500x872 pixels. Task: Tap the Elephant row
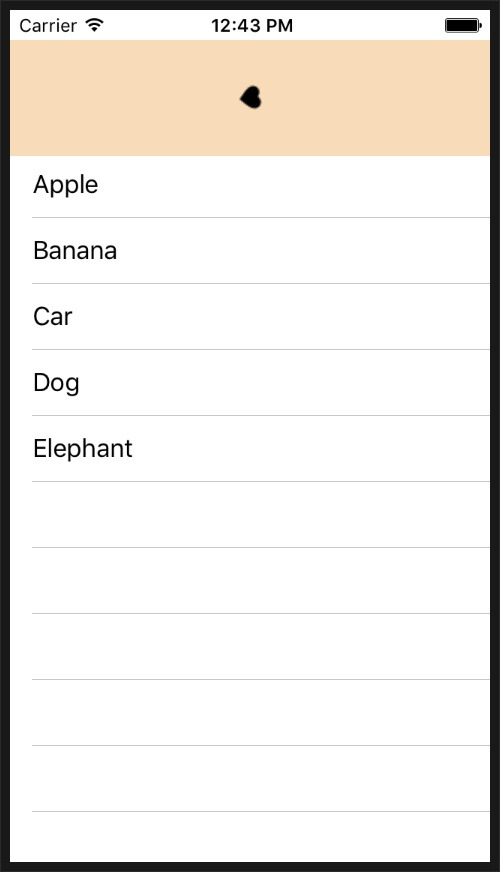(x=250, y=449)
